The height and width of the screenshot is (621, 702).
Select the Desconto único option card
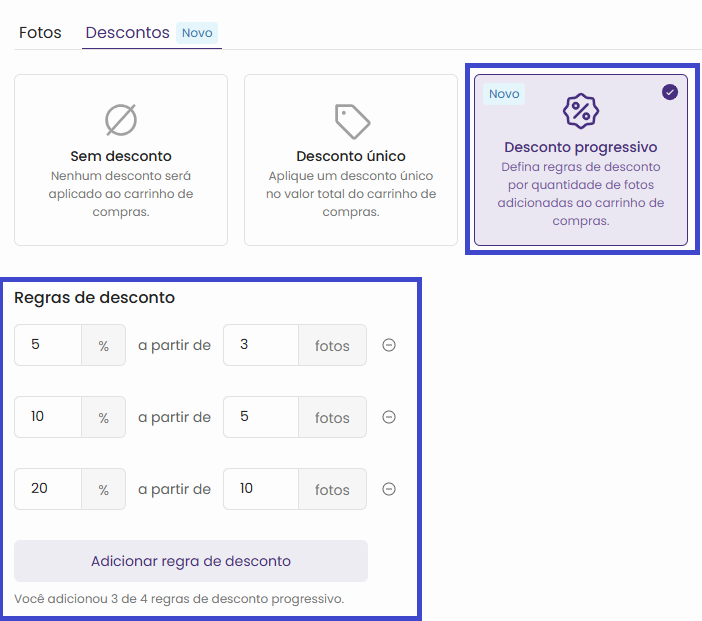click(x=351, y=160)
